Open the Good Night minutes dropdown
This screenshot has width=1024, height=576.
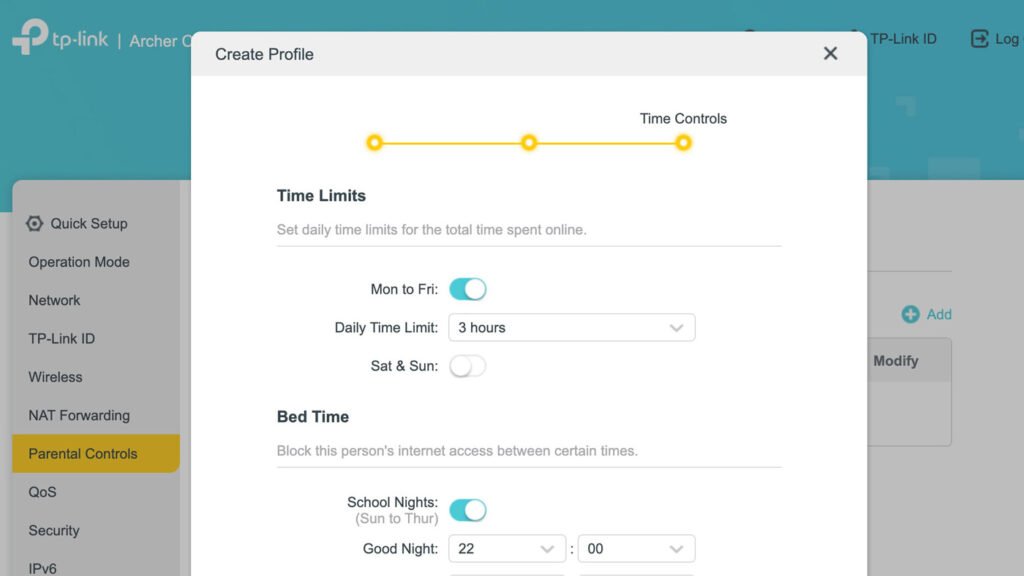[x=636, y=548]
